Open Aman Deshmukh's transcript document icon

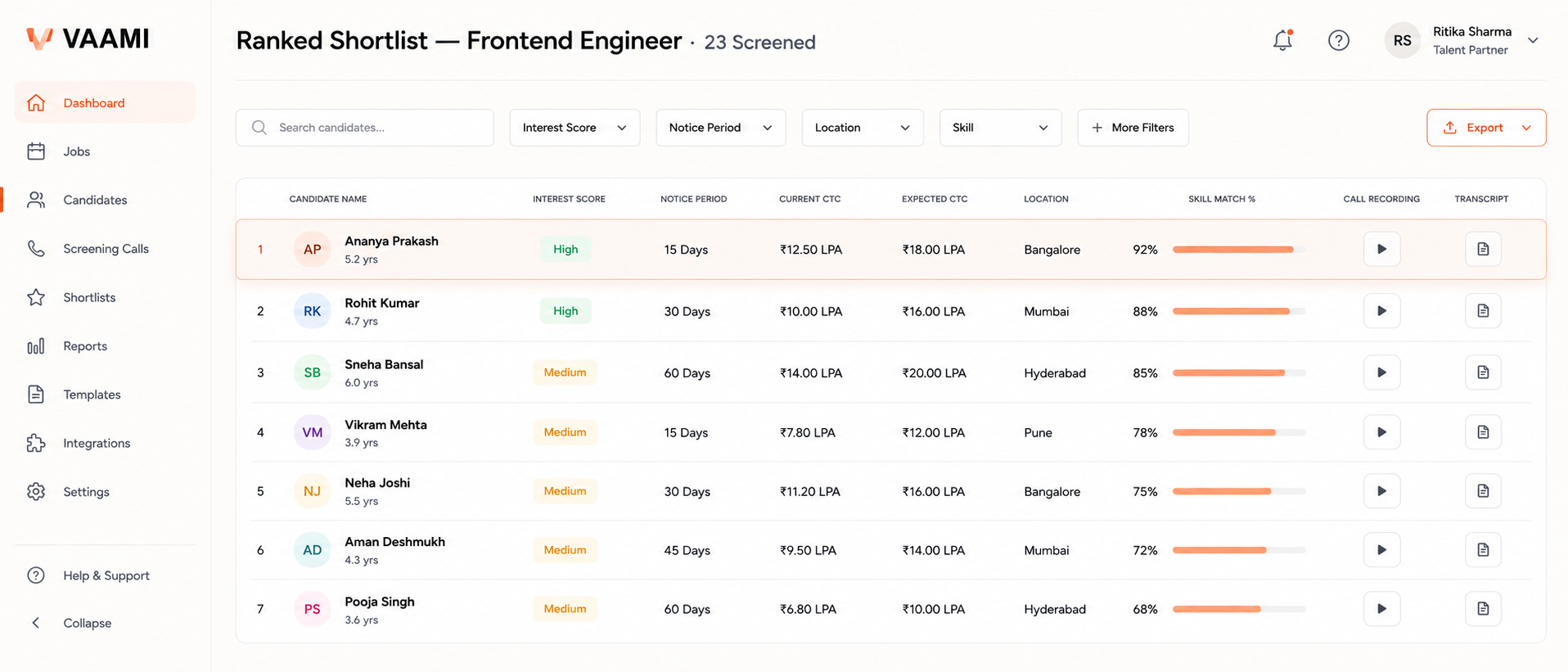tap(1483, 550)
